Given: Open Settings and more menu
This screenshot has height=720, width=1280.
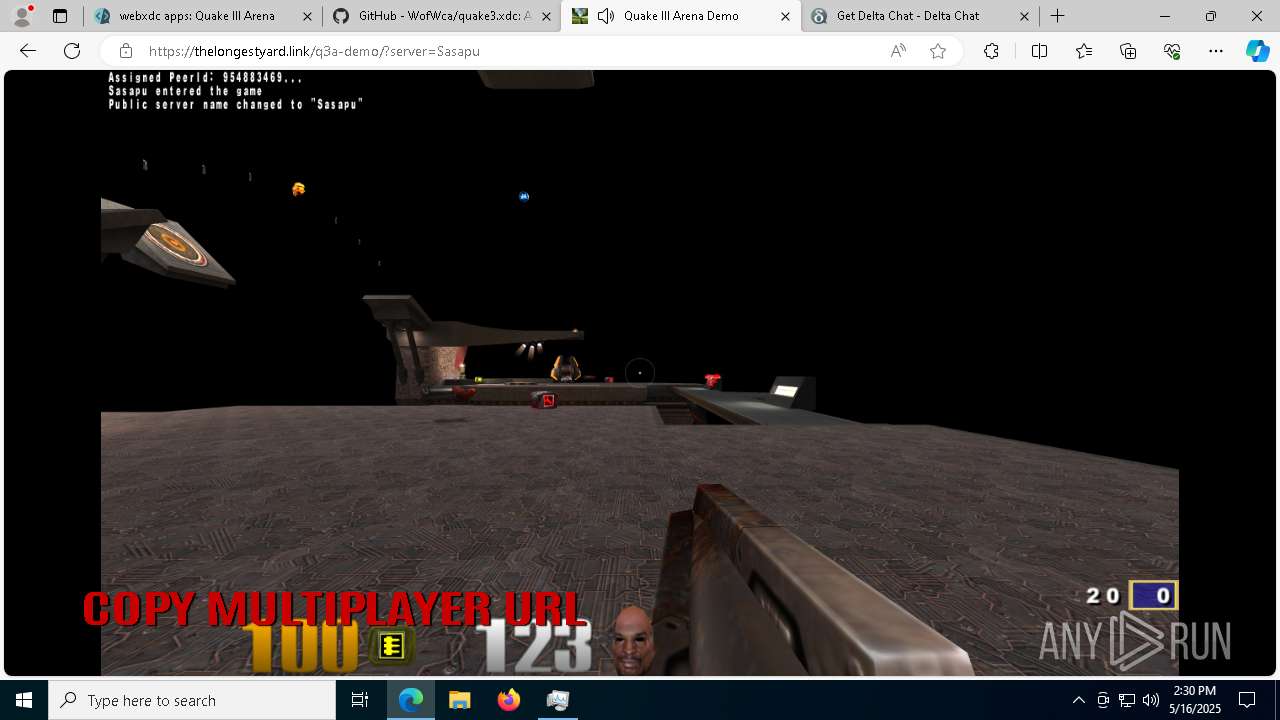Looking at the screenshot, I should pos(1216,51).
